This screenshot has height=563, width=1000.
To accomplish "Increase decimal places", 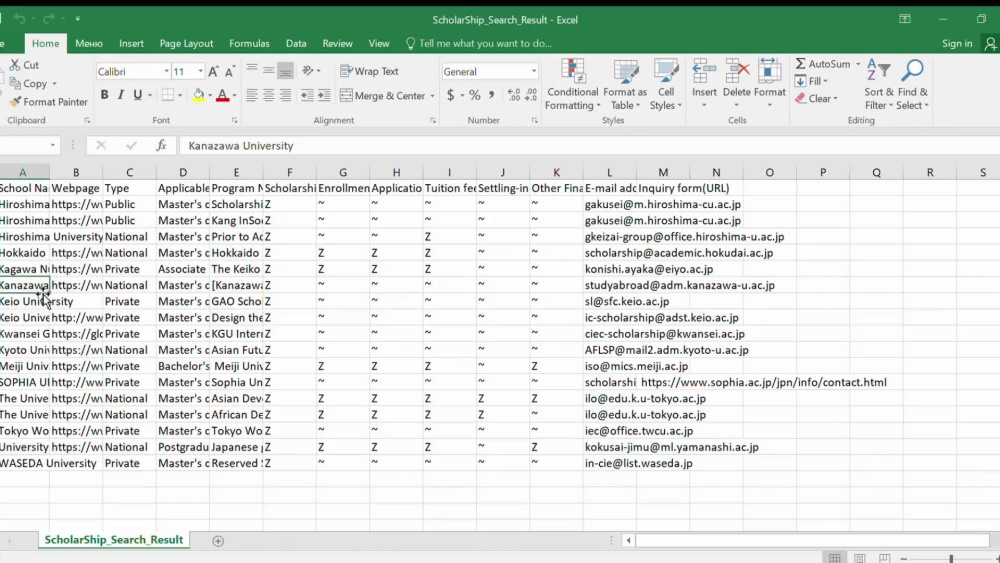I will tap(514, 95).
